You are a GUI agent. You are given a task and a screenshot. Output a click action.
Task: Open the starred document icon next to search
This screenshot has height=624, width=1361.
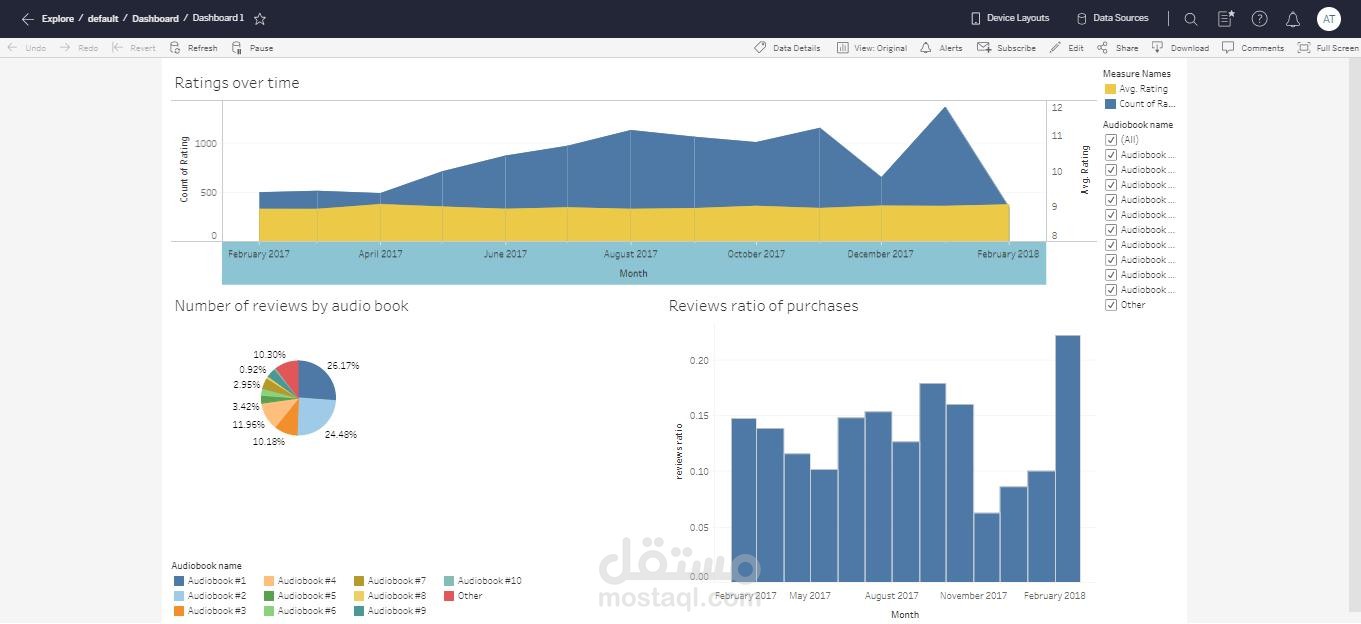pyautogui.click(x=1225, y=19)
